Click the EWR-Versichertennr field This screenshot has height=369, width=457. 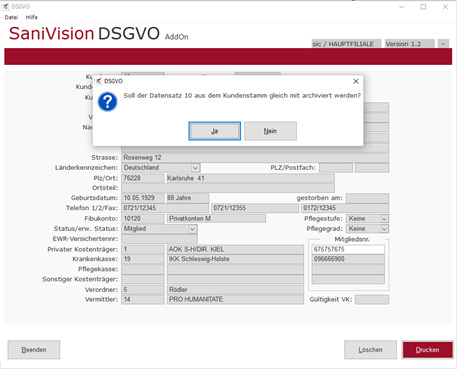[x=159, y=239]
